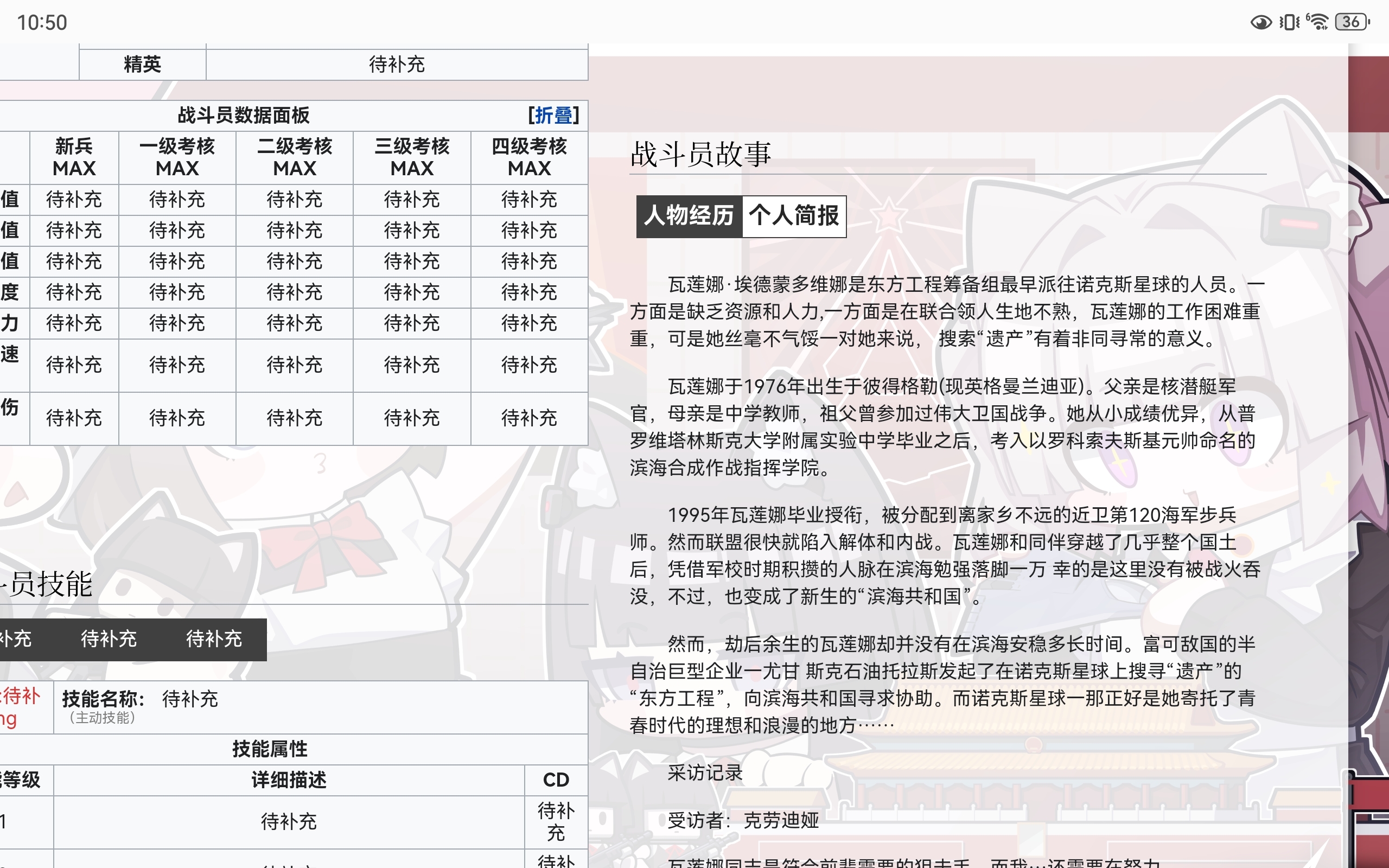Collapse the 战斗员数据面板 table via 折叠

(x=553, y=116)
